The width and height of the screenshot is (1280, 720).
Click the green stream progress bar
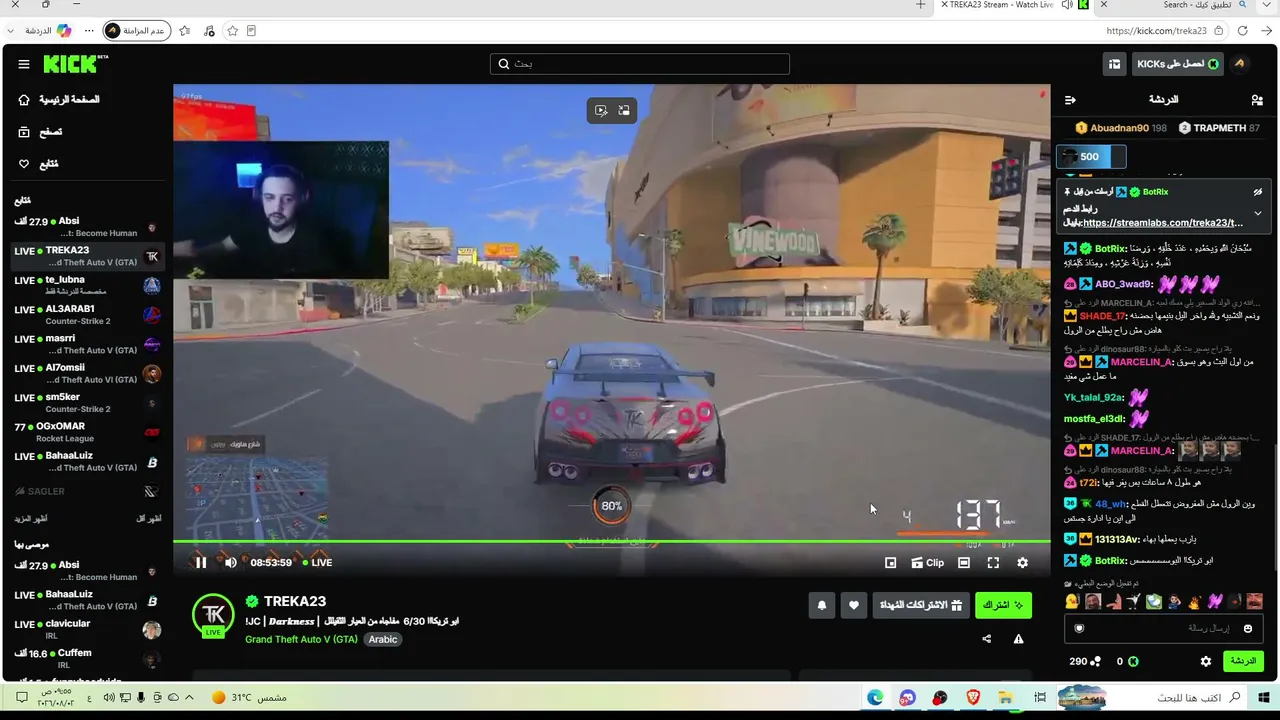click(612, 542)
